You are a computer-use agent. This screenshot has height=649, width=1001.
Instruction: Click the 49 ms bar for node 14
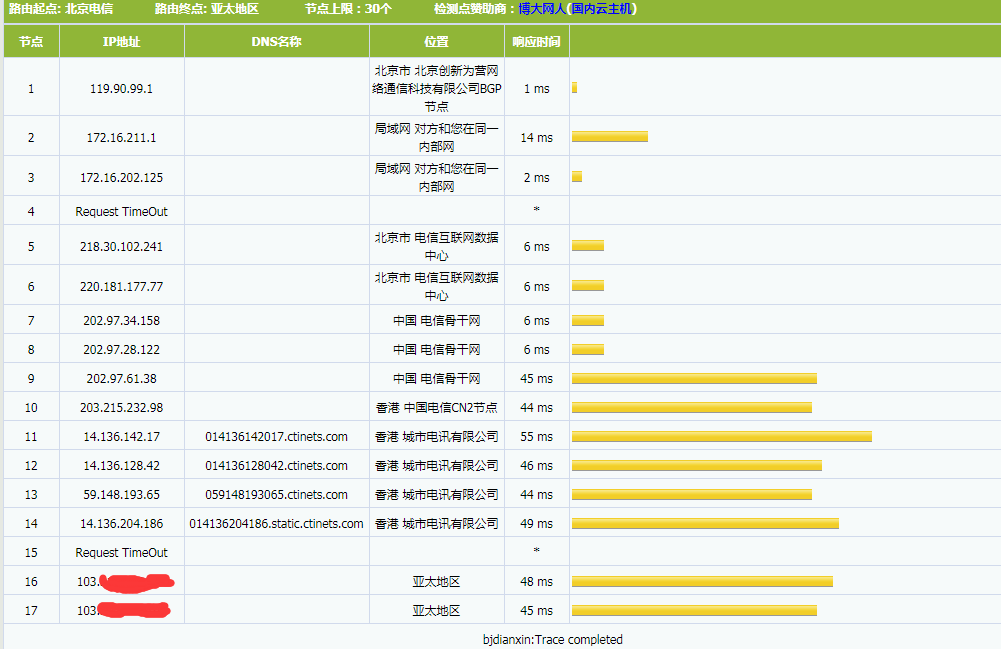click(704, 524)
